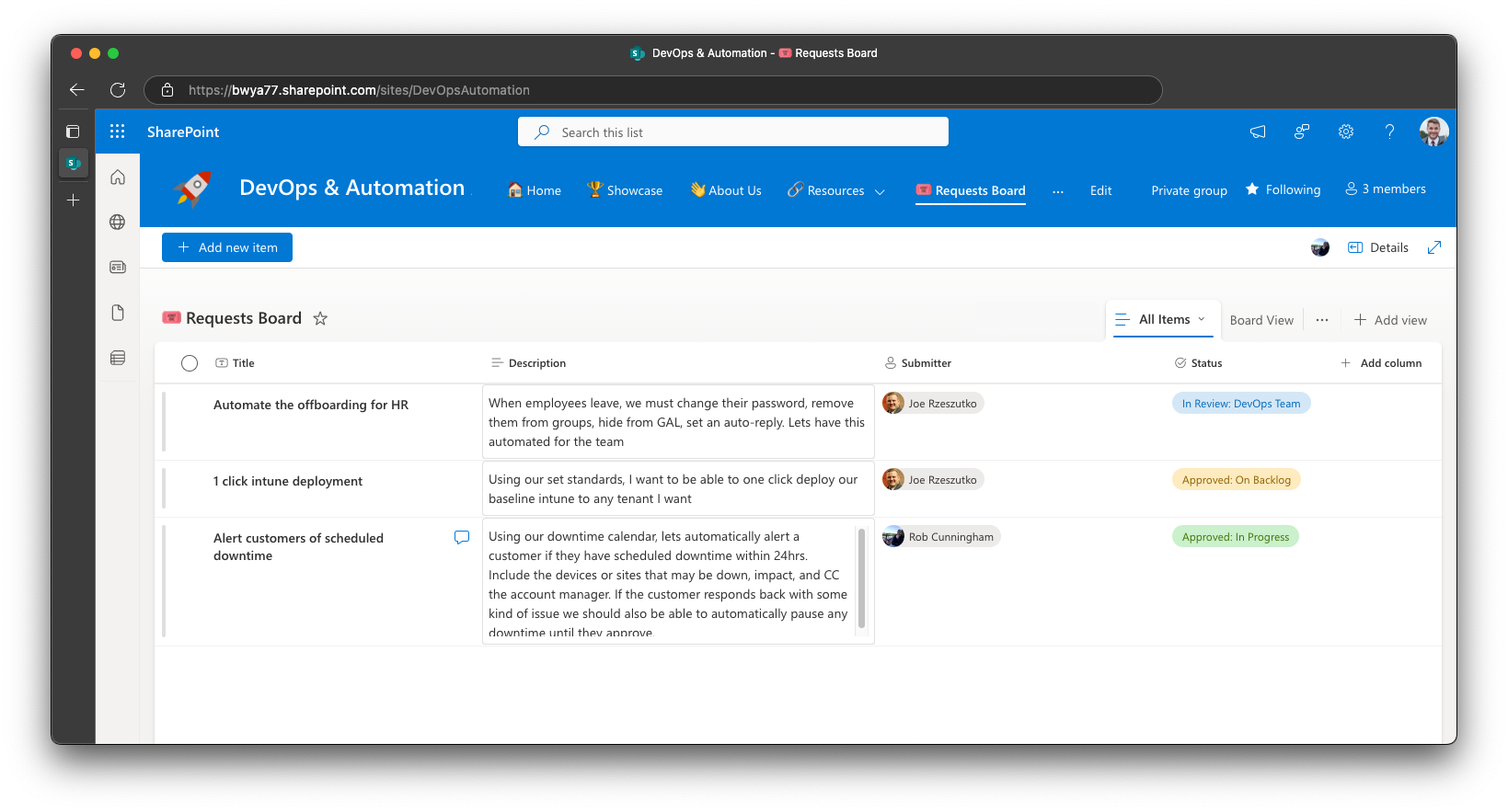Click Add column button

tap(1381, 363)
